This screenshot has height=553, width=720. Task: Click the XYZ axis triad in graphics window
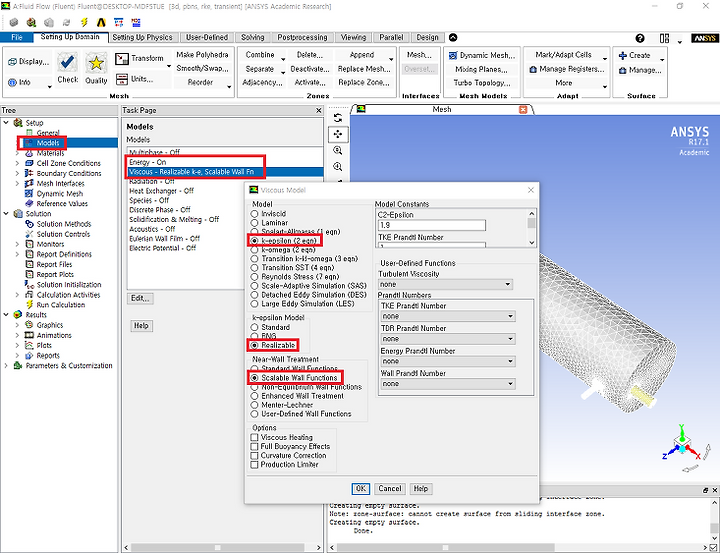pos(682,444)
